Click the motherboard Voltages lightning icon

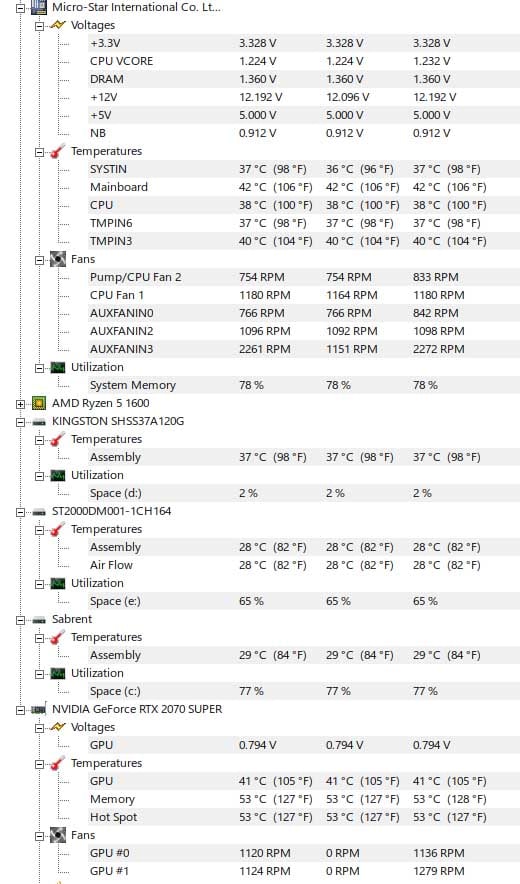(58, 25)
